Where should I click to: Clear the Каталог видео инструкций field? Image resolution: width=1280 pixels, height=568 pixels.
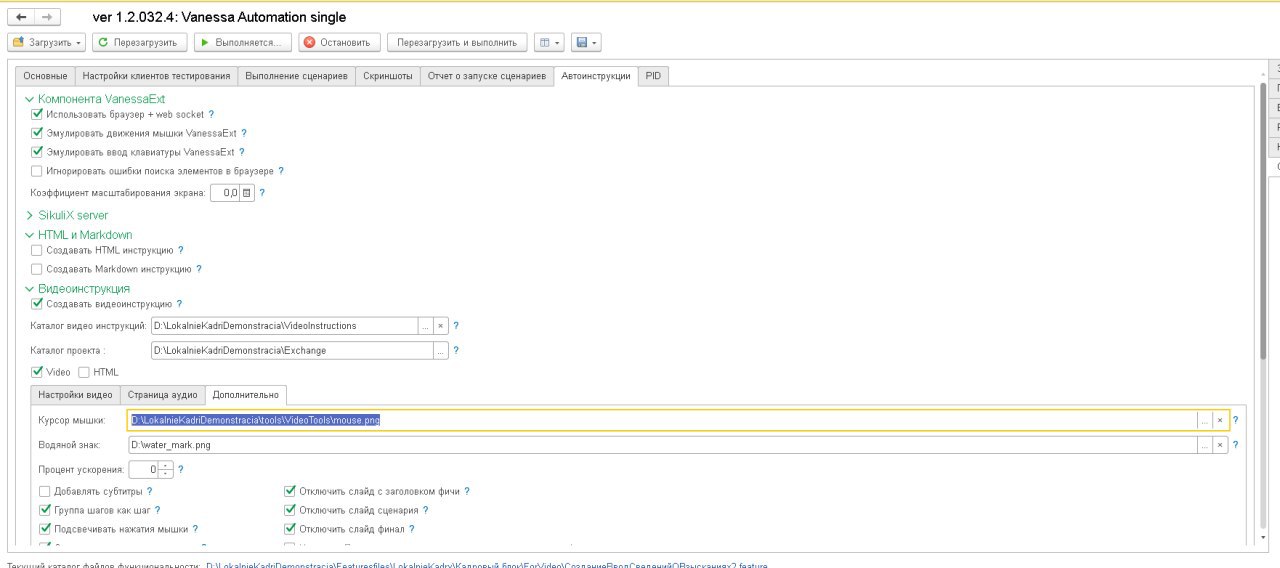[441, 326]
